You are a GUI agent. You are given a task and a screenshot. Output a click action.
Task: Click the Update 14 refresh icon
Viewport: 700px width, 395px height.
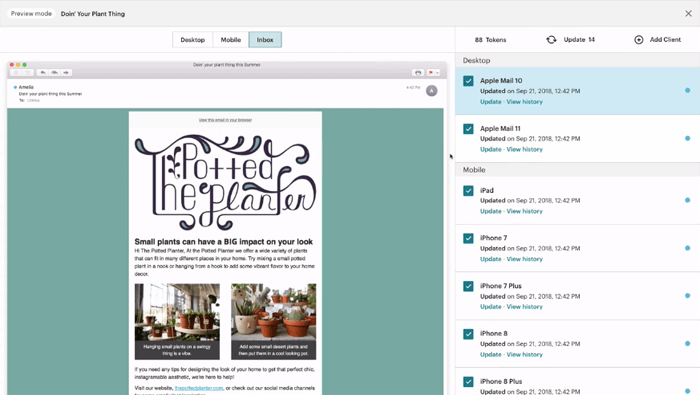[551, 40]
